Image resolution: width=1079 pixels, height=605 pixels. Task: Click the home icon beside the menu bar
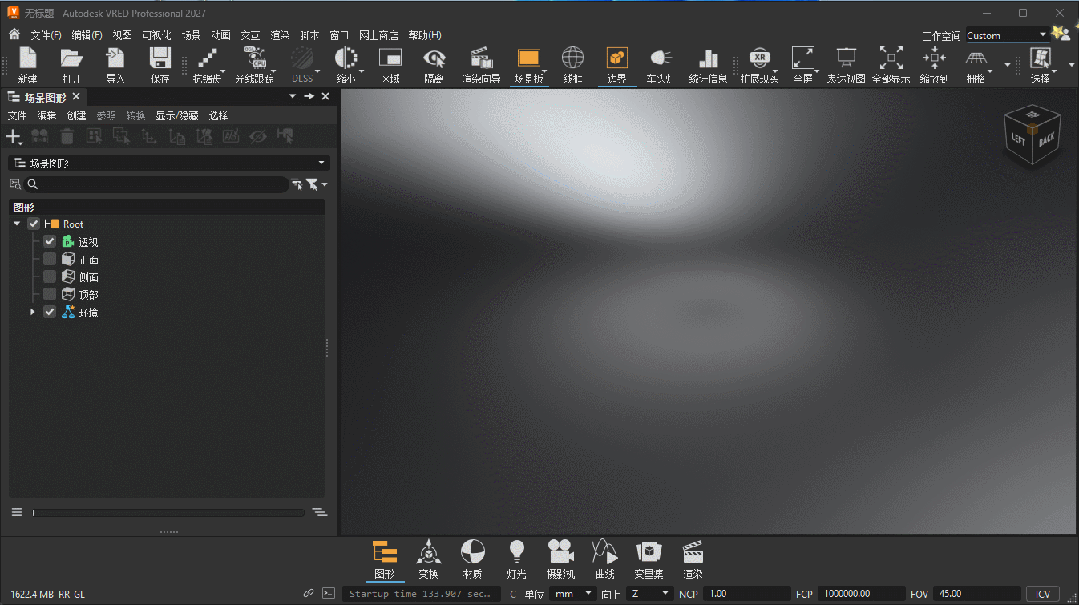tap(14, 34)
